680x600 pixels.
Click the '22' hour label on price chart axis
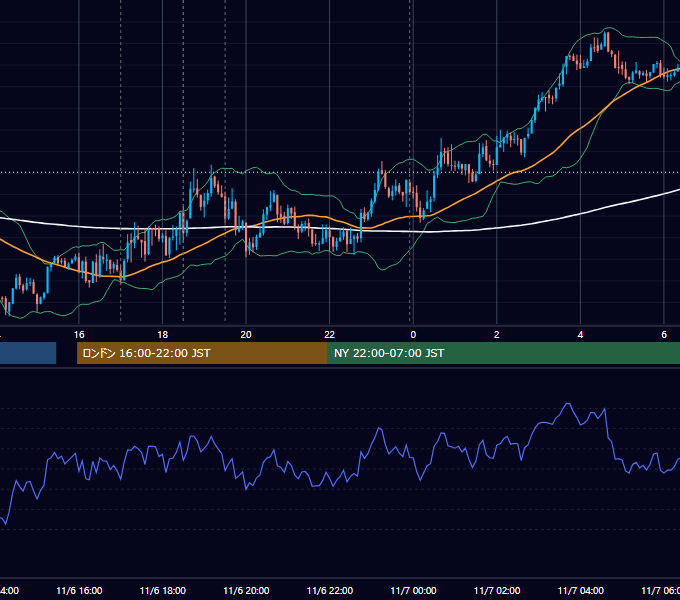coord(330,335)
